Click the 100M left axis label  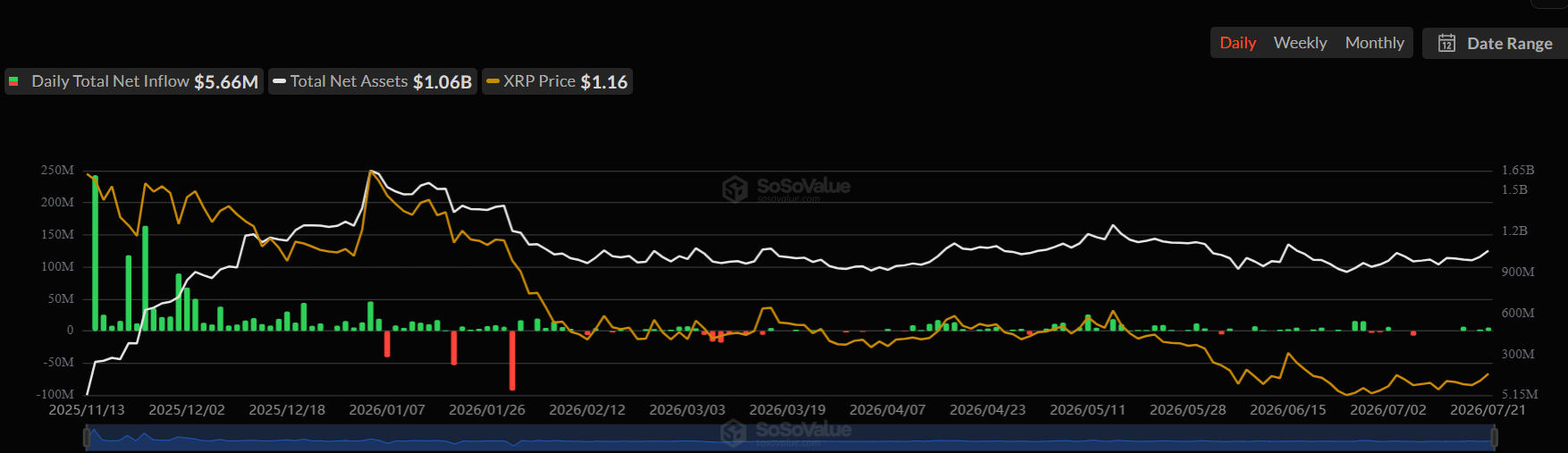point(57,266)
